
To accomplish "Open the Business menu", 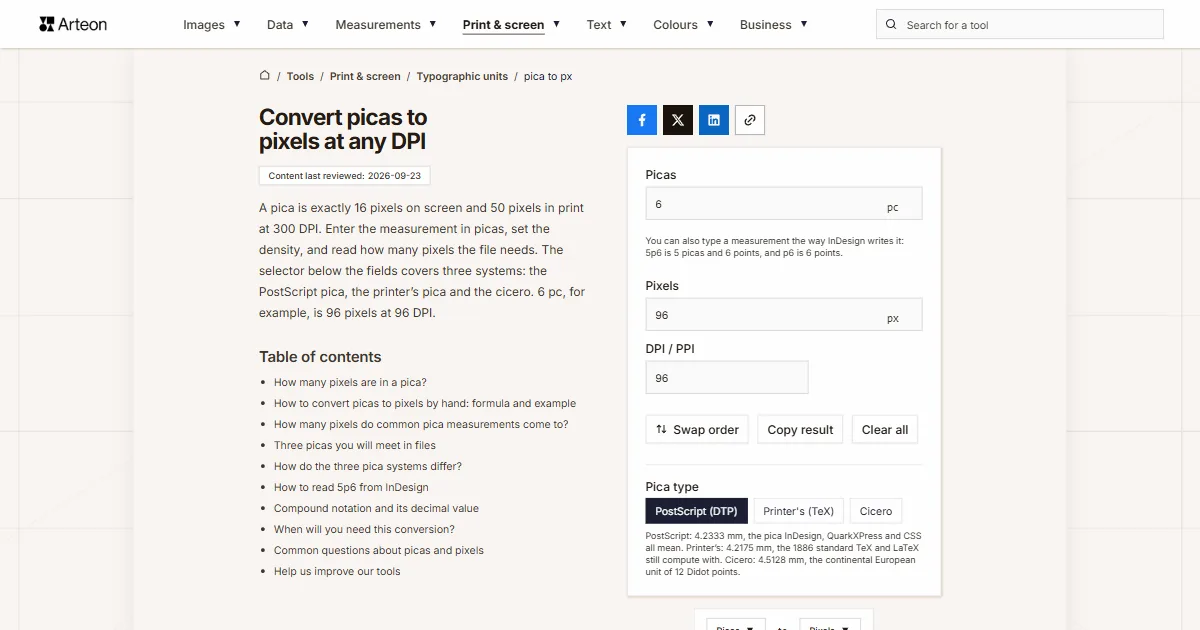I will click(x=774, y=24).
